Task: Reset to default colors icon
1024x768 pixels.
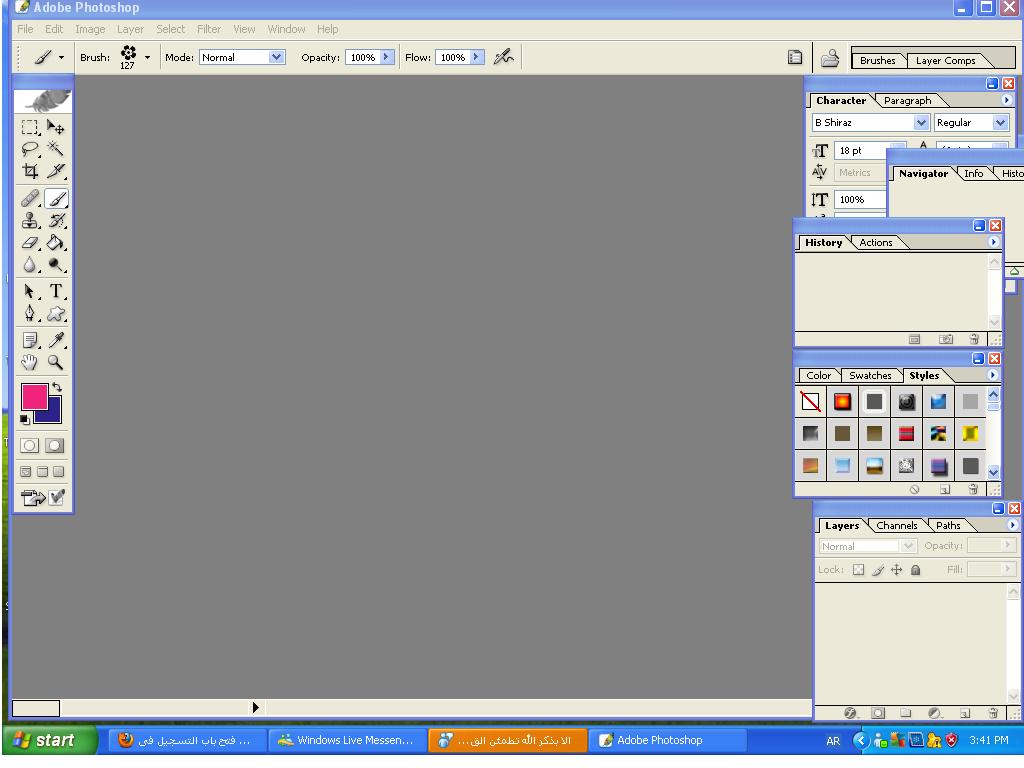Action: 24,420
